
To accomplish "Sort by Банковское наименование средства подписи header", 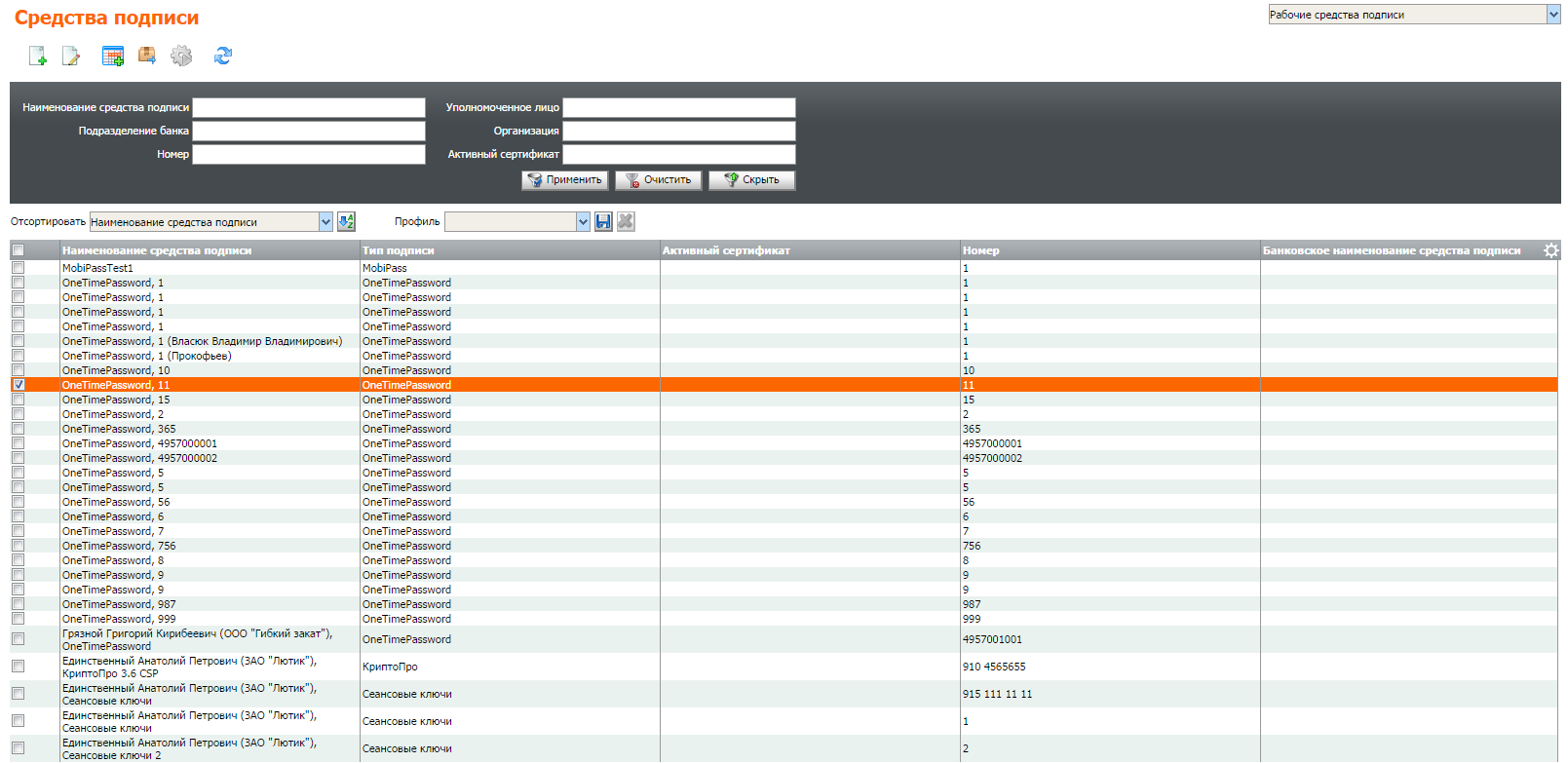I will (1392, 250).
